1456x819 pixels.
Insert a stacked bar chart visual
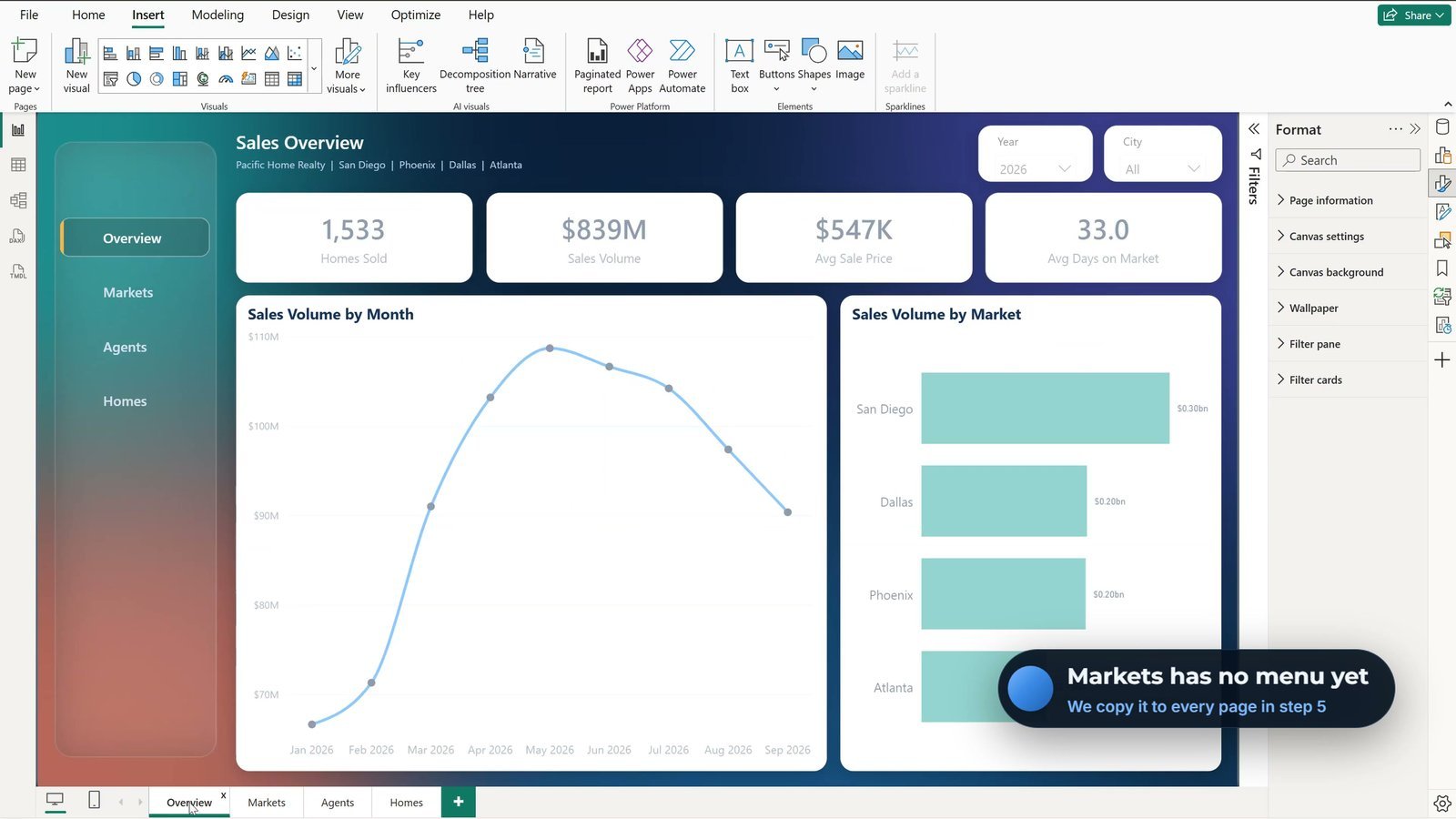(110, 54)
